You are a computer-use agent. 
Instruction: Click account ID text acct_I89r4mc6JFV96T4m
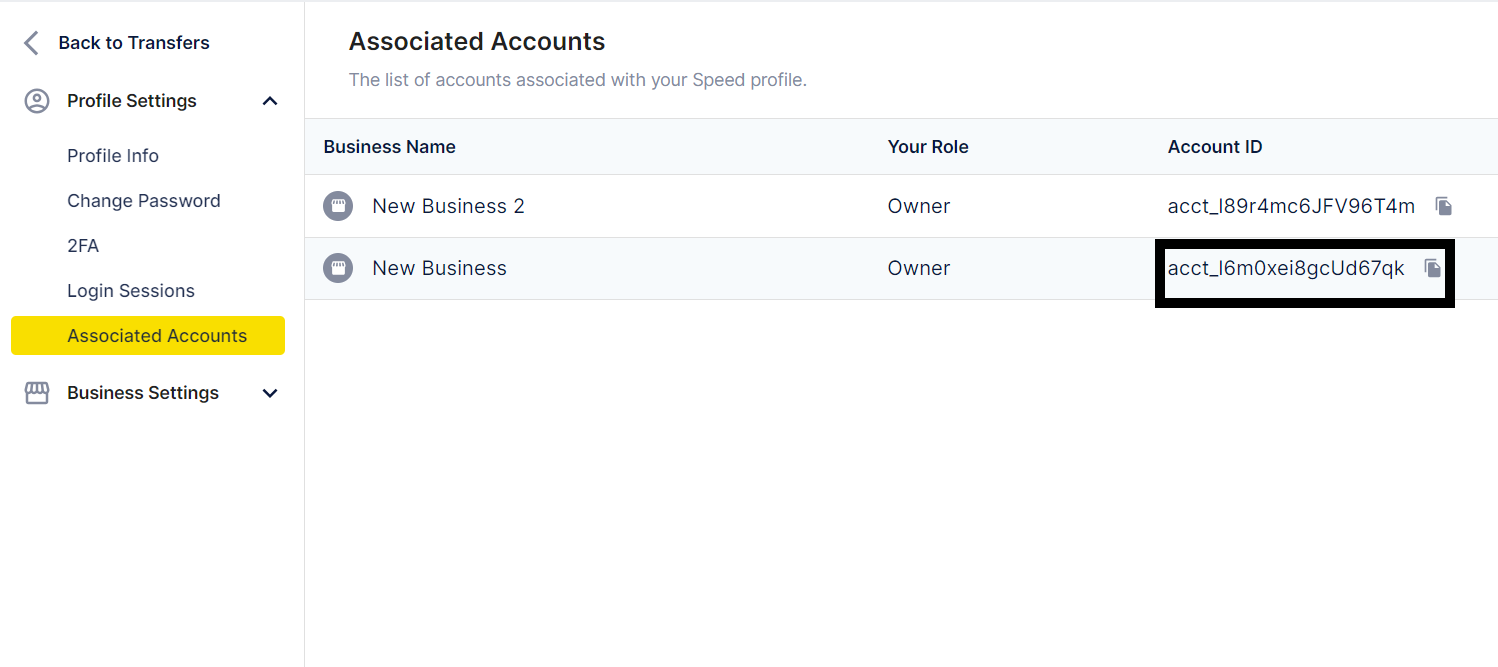(1291, 206)
